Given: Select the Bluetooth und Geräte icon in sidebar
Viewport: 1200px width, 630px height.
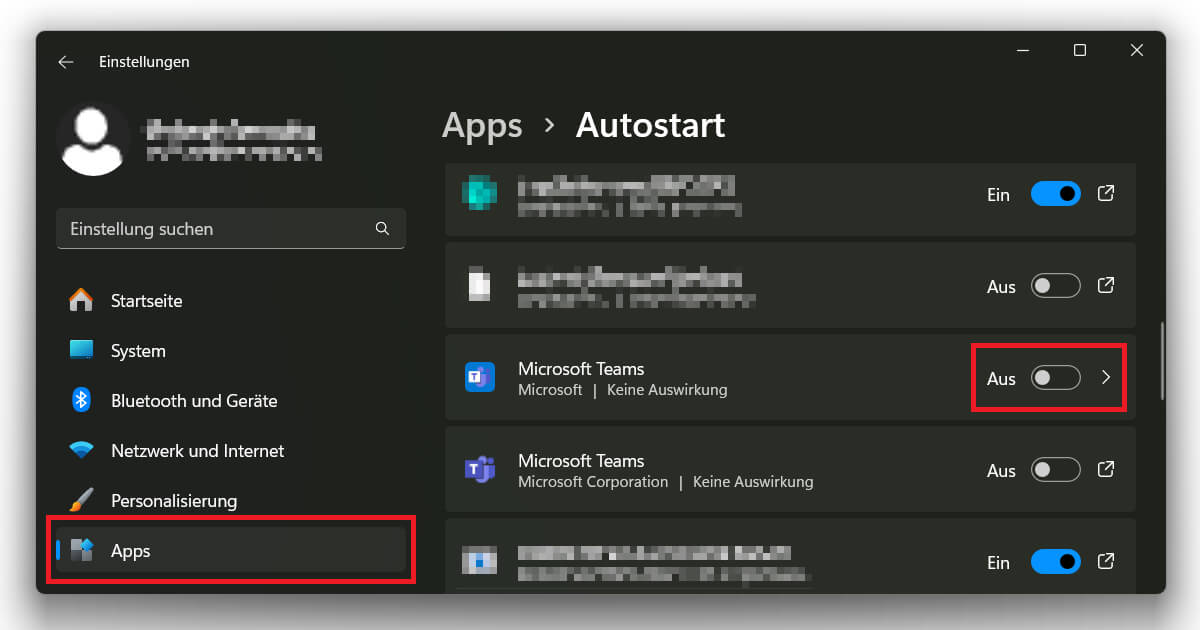Looking at the screenshot, I should pyautogui.click(x=80, y=400).
